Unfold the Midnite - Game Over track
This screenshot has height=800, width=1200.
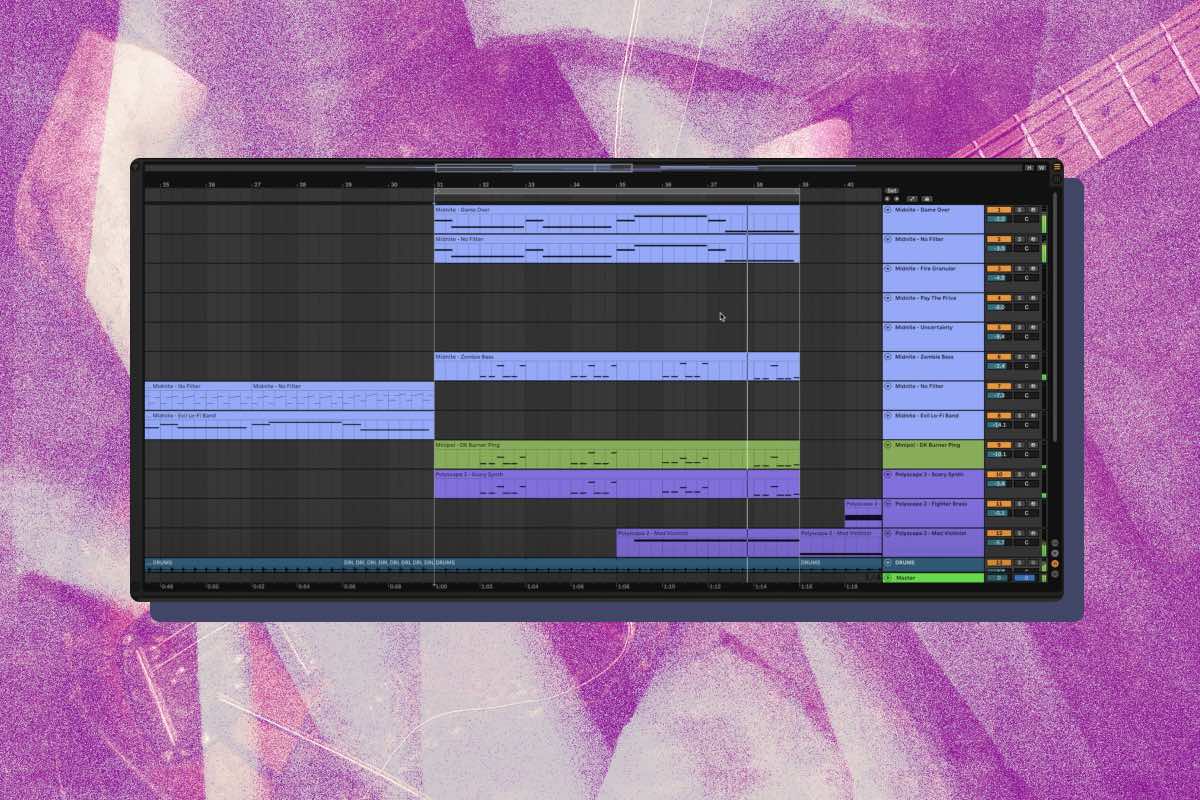pyautogui.click(x=888, y=210)
